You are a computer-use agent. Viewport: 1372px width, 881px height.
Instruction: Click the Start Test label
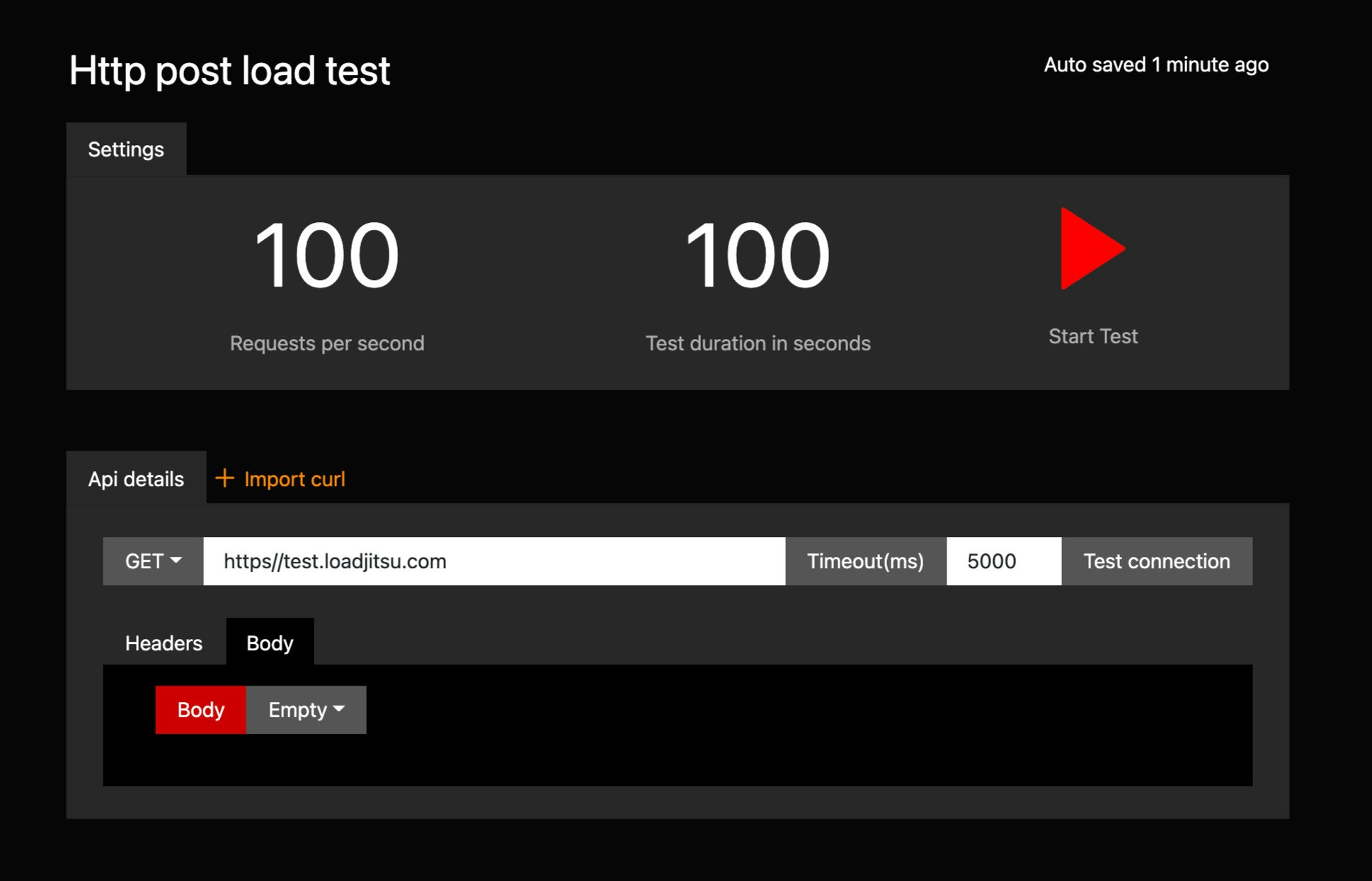coord(1092,336)
